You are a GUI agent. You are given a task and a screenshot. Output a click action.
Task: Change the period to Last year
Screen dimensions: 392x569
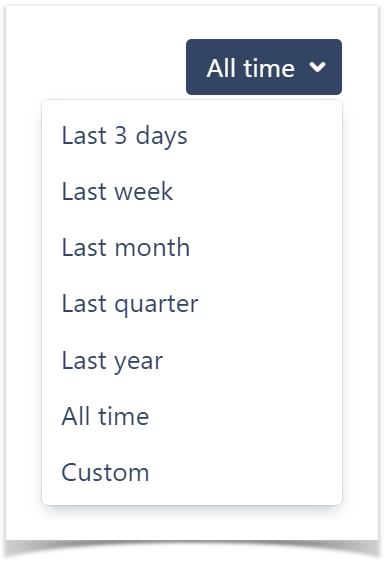(192, 360)
